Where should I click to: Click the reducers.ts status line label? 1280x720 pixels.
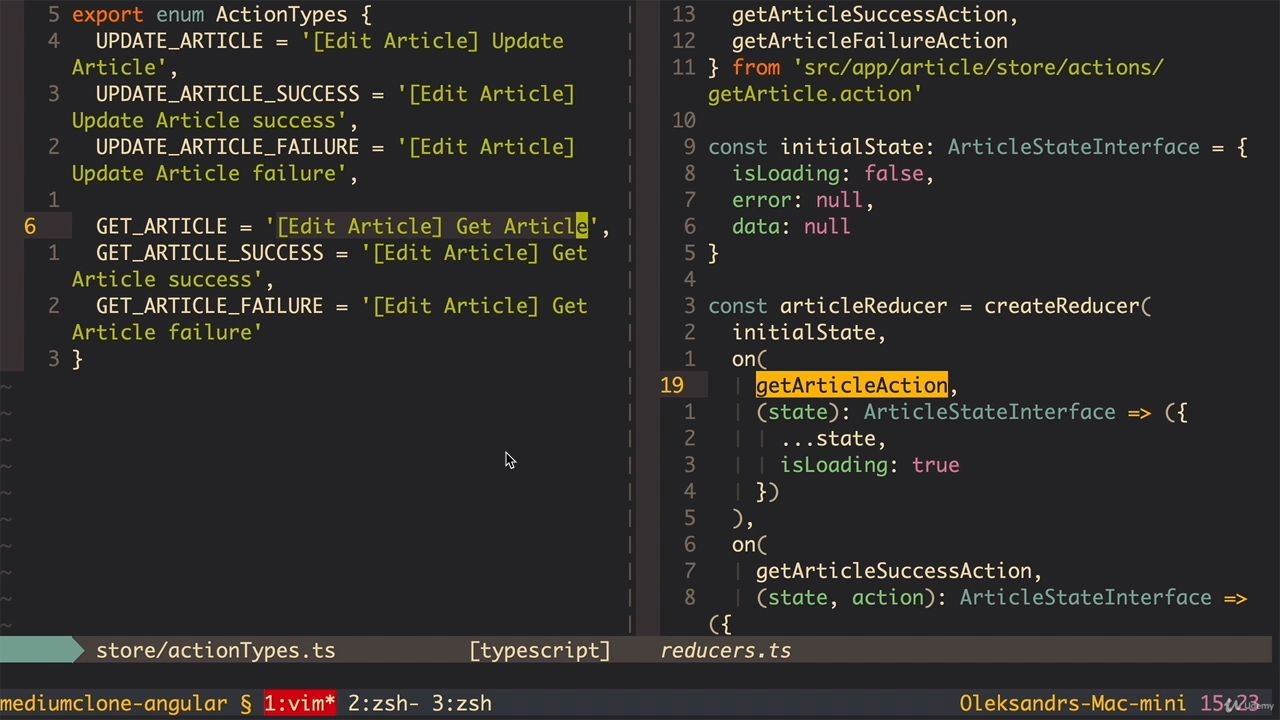[726, 650]
